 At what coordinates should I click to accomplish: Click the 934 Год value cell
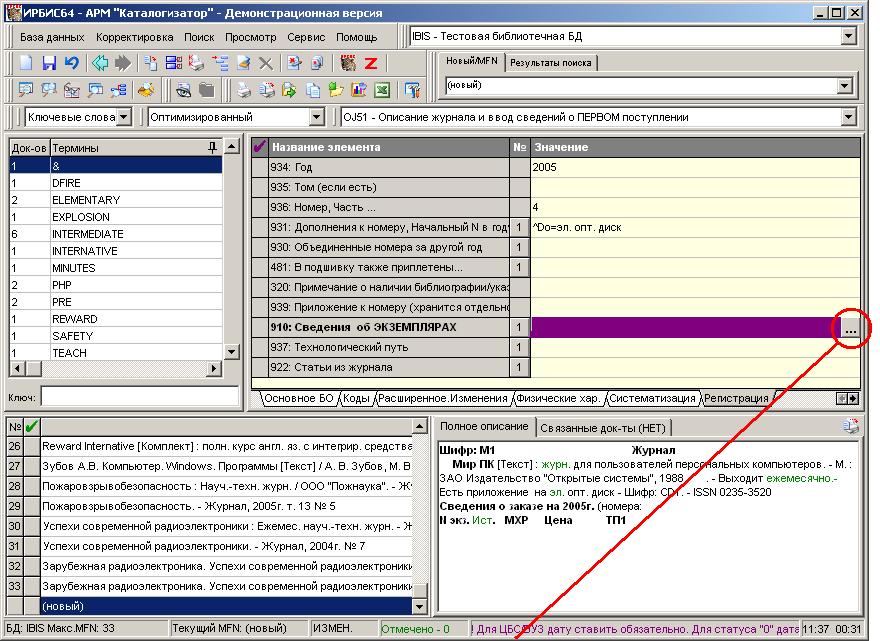tap(695, 167)
